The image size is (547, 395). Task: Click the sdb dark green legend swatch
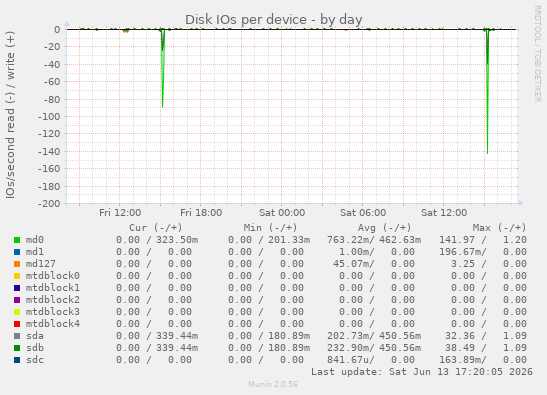click(17, 348)
